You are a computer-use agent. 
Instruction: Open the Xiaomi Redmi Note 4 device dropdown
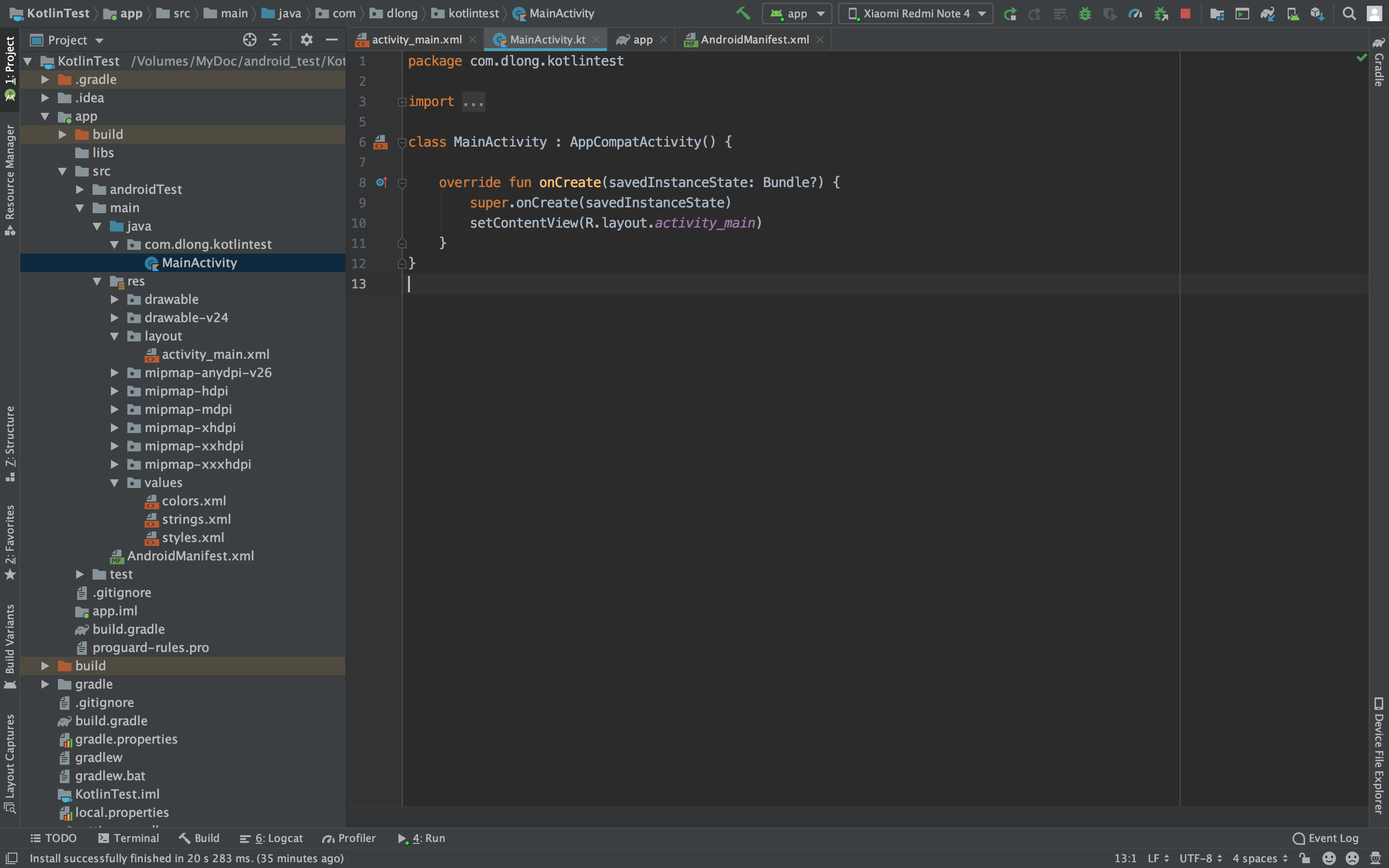tap(915, 14)
